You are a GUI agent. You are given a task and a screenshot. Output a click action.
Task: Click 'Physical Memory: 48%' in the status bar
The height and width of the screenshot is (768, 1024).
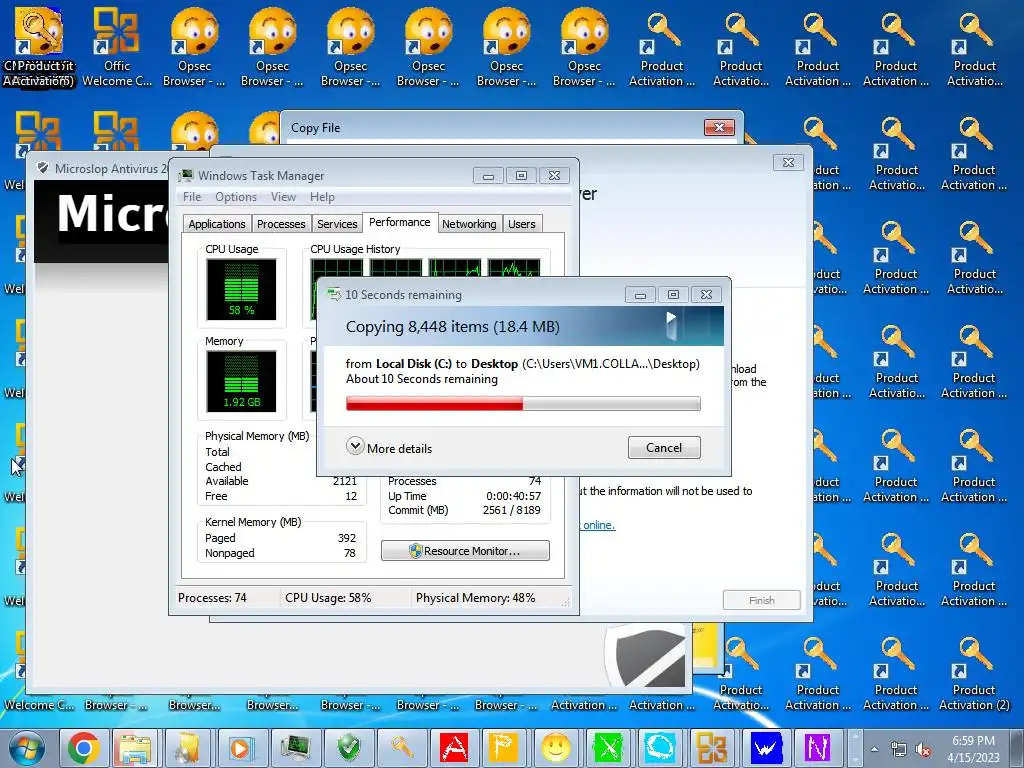(x=475, y=598)
